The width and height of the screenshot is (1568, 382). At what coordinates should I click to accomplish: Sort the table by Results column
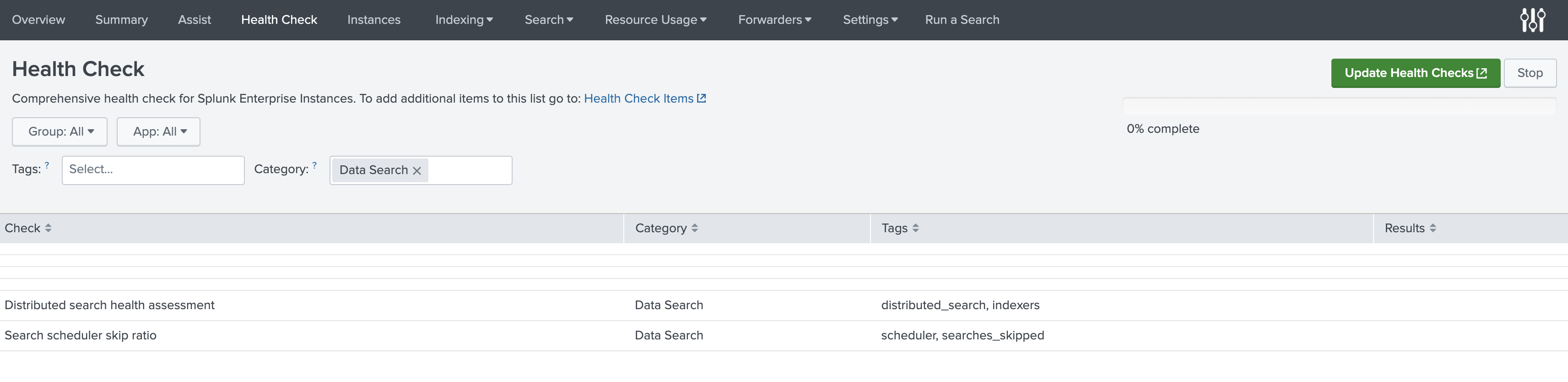(x=1410, y=228)
